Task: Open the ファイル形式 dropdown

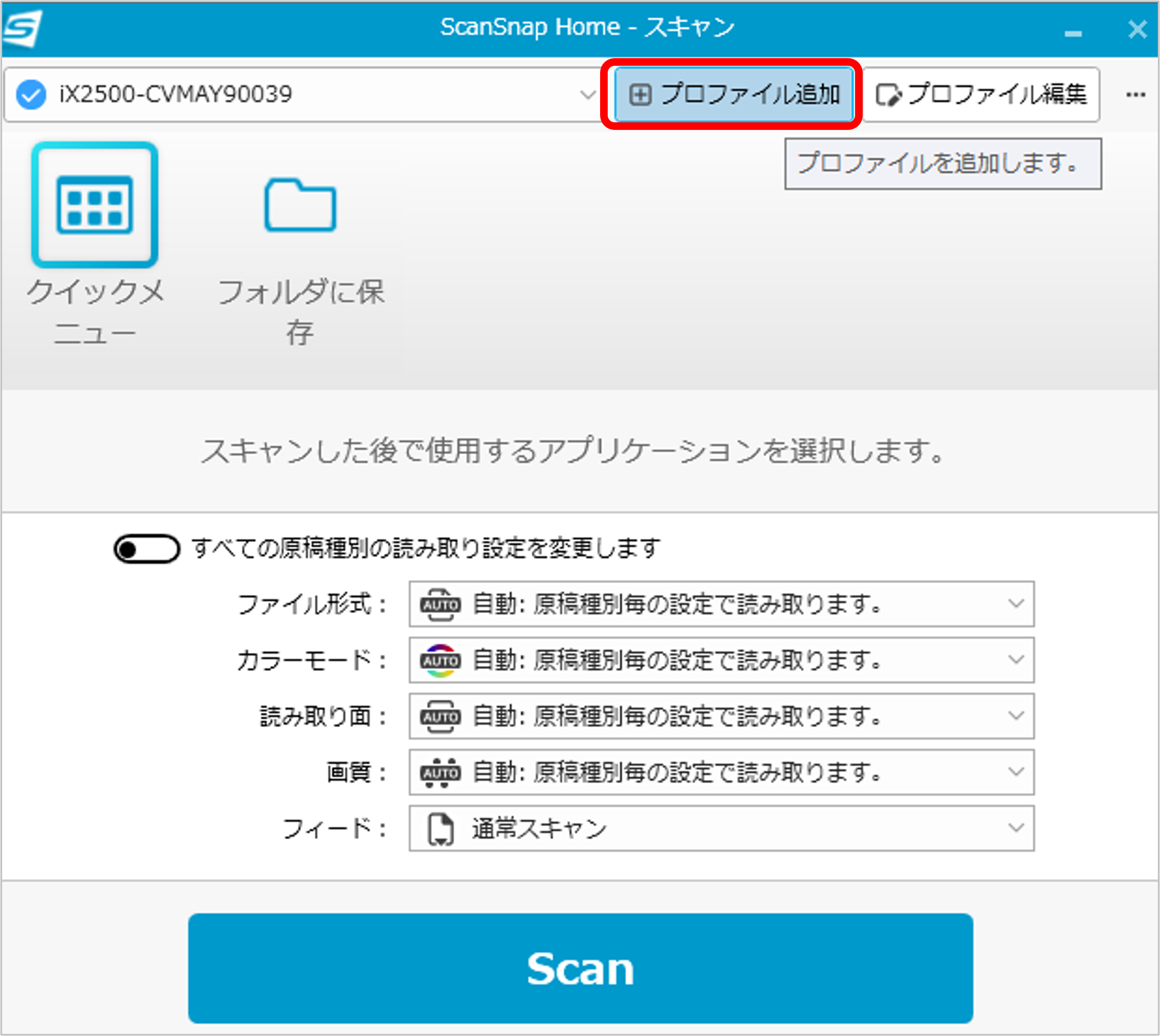Action: pos(1015,603)
